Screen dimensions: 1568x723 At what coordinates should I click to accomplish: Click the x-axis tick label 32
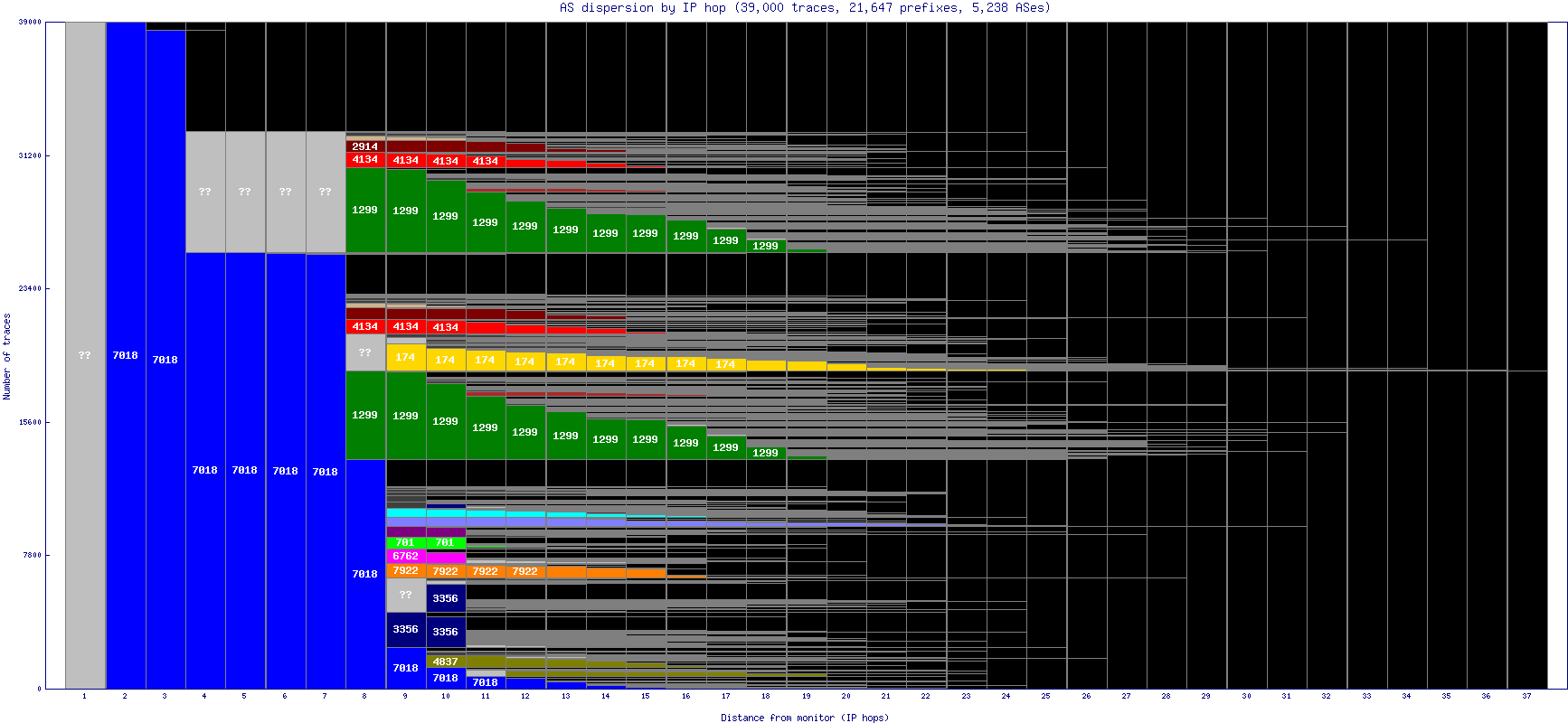[x=1326, y=696]
